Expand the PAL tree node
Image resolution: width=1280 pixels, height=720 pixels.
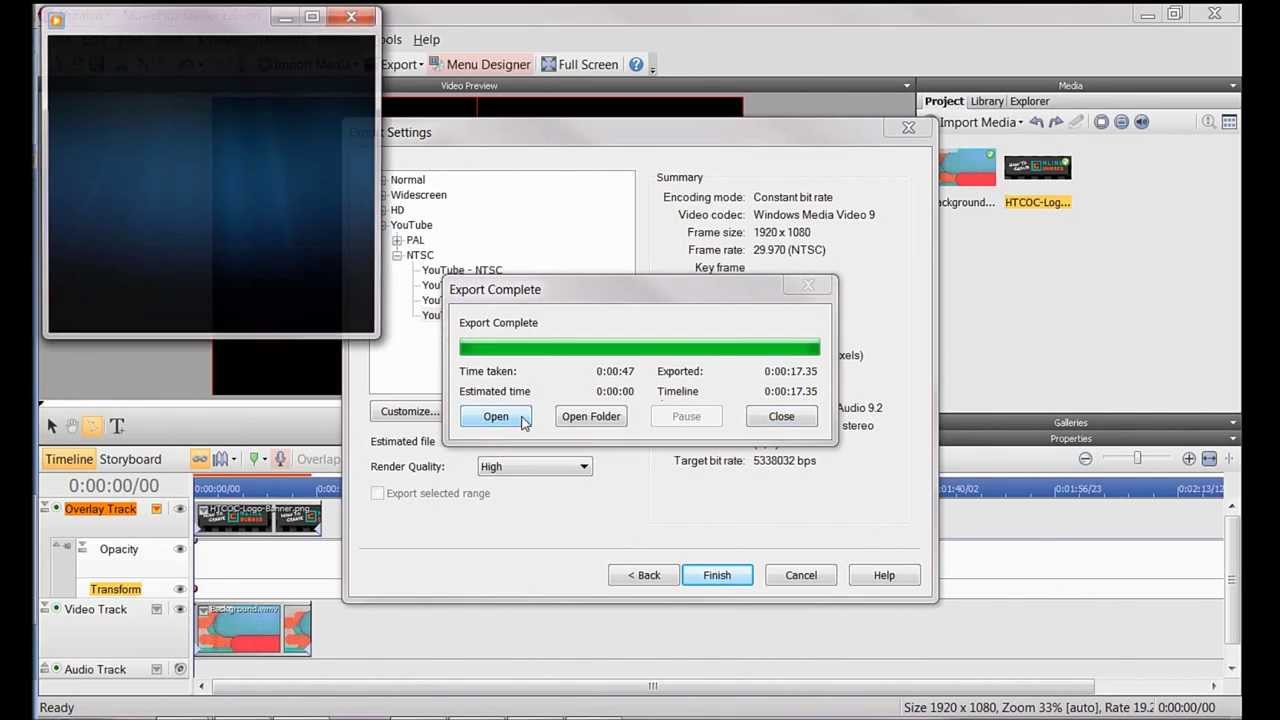point(397,240)
